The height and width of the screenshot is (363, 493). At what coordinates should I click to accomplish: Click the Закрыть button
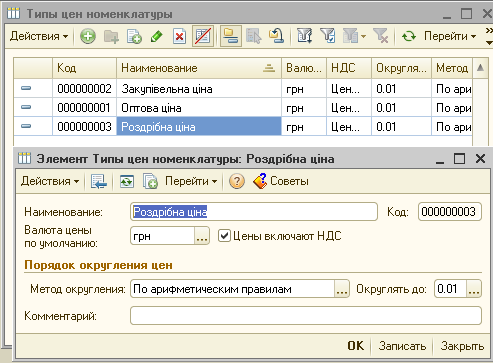point(462,346)
